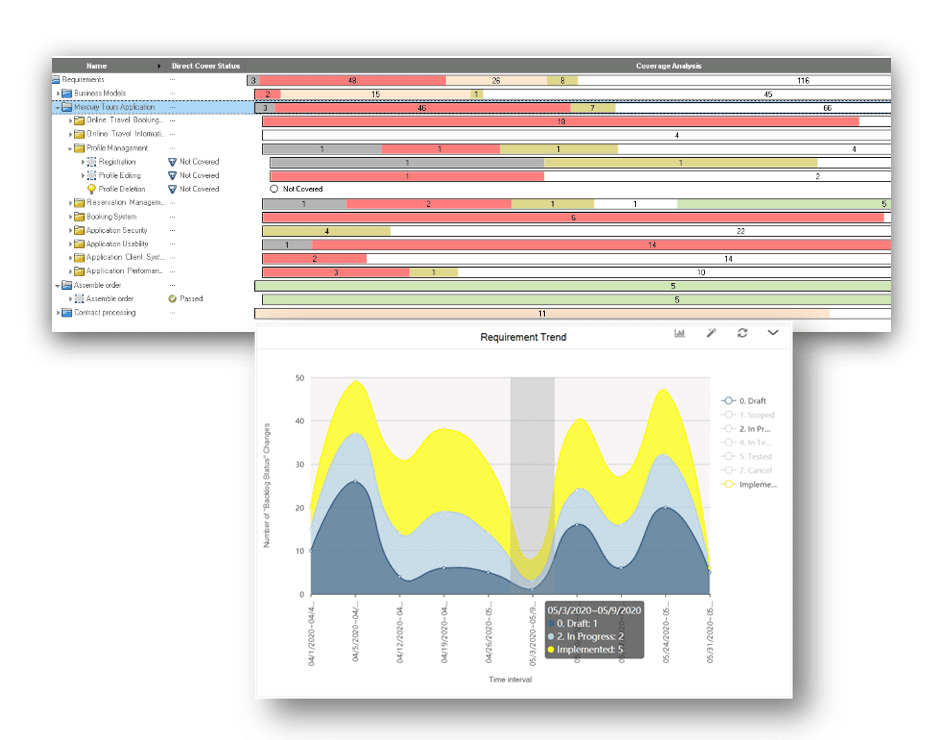Toggle the 2. In Pr... legend series

pyautogui.click(x=746, y=429)
